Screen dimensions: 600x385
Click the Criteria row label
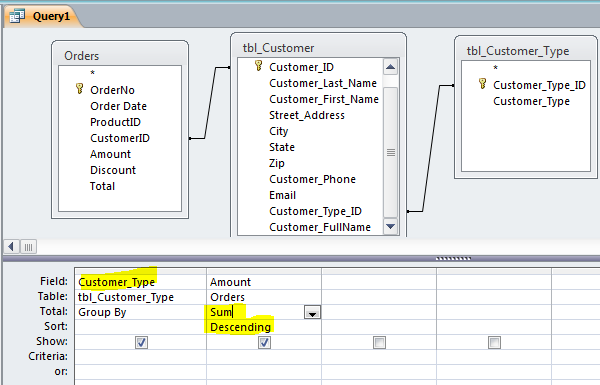48,356
